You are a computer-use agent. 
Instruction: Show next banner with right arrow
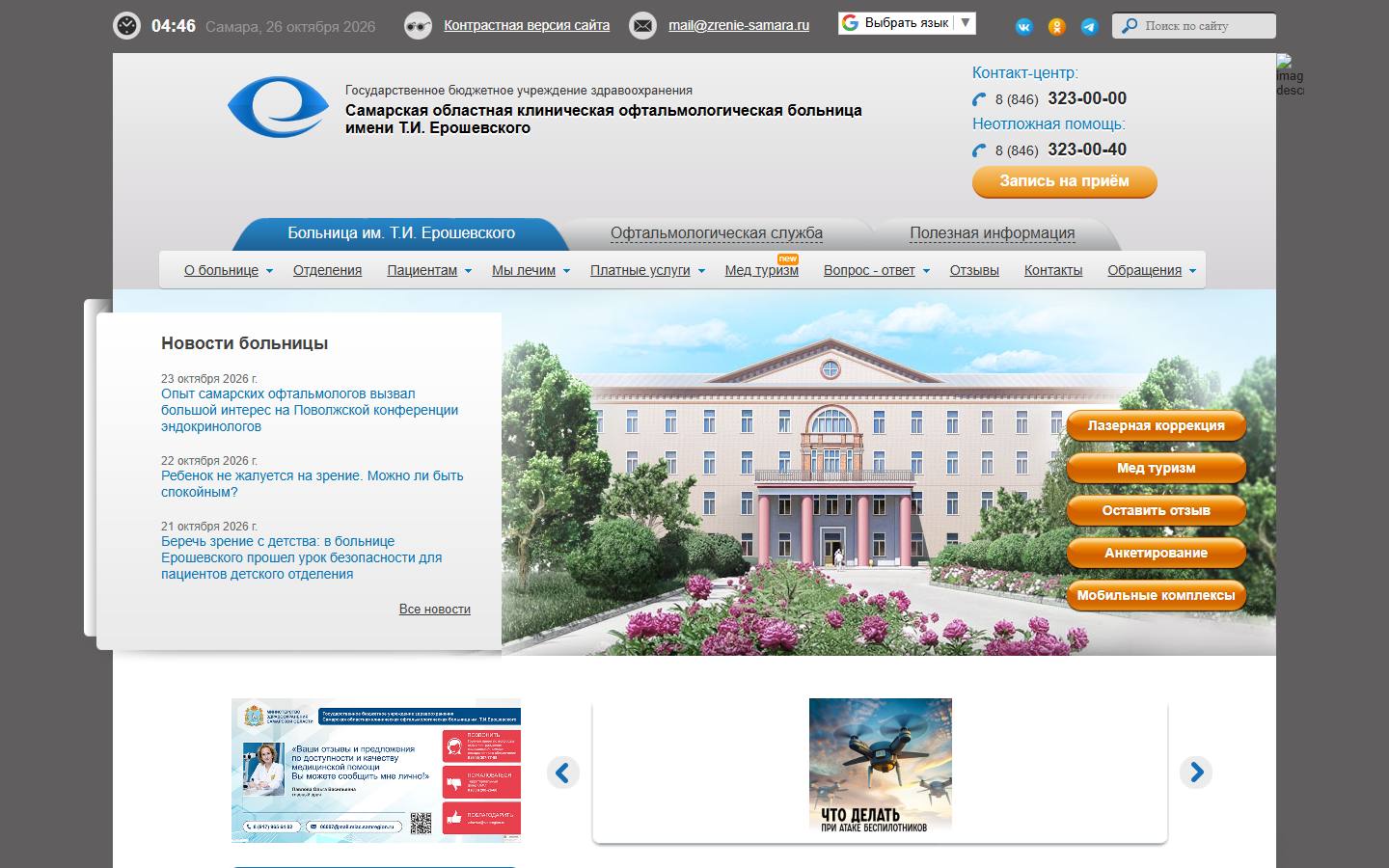1196,773
